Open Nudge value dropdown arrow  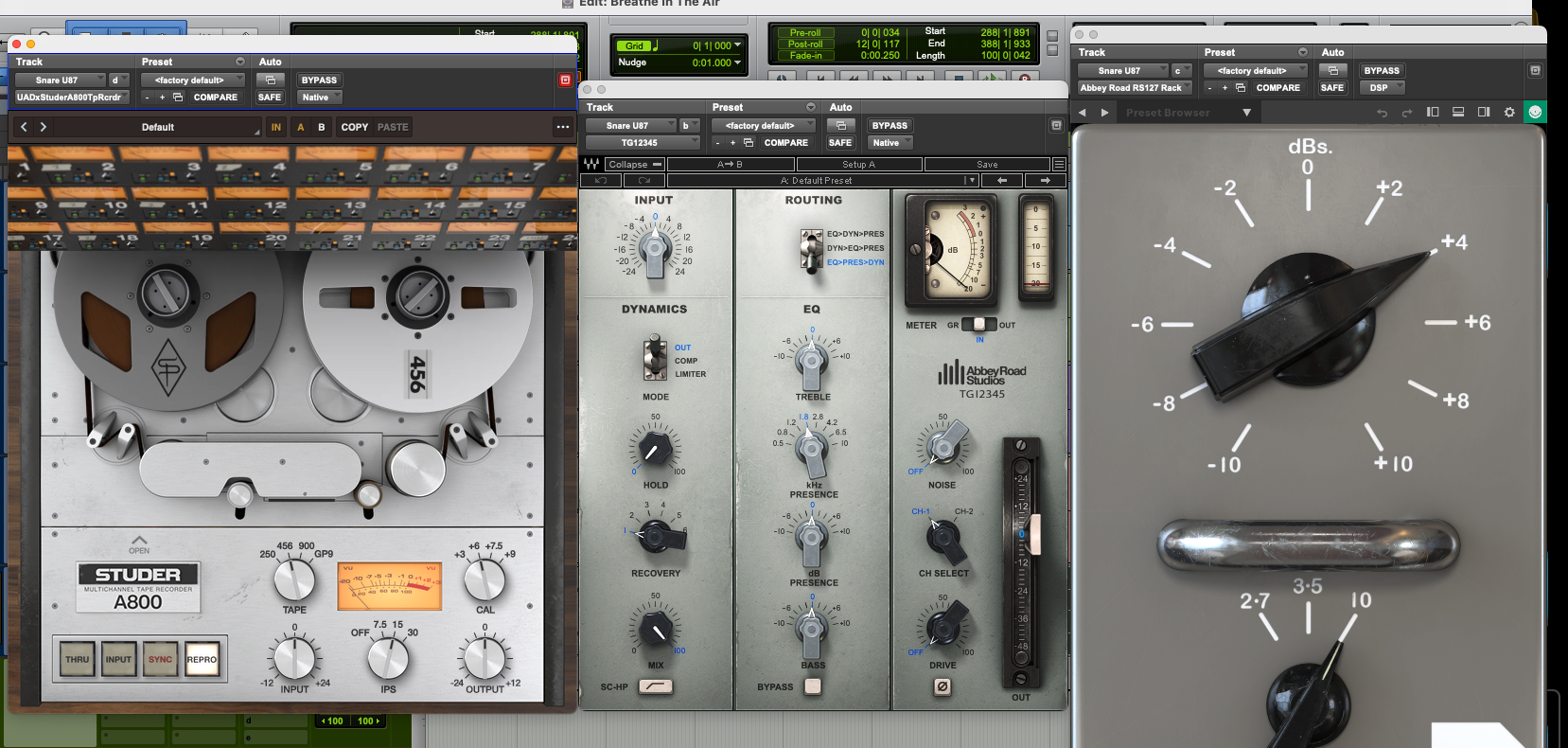point(738,62)
